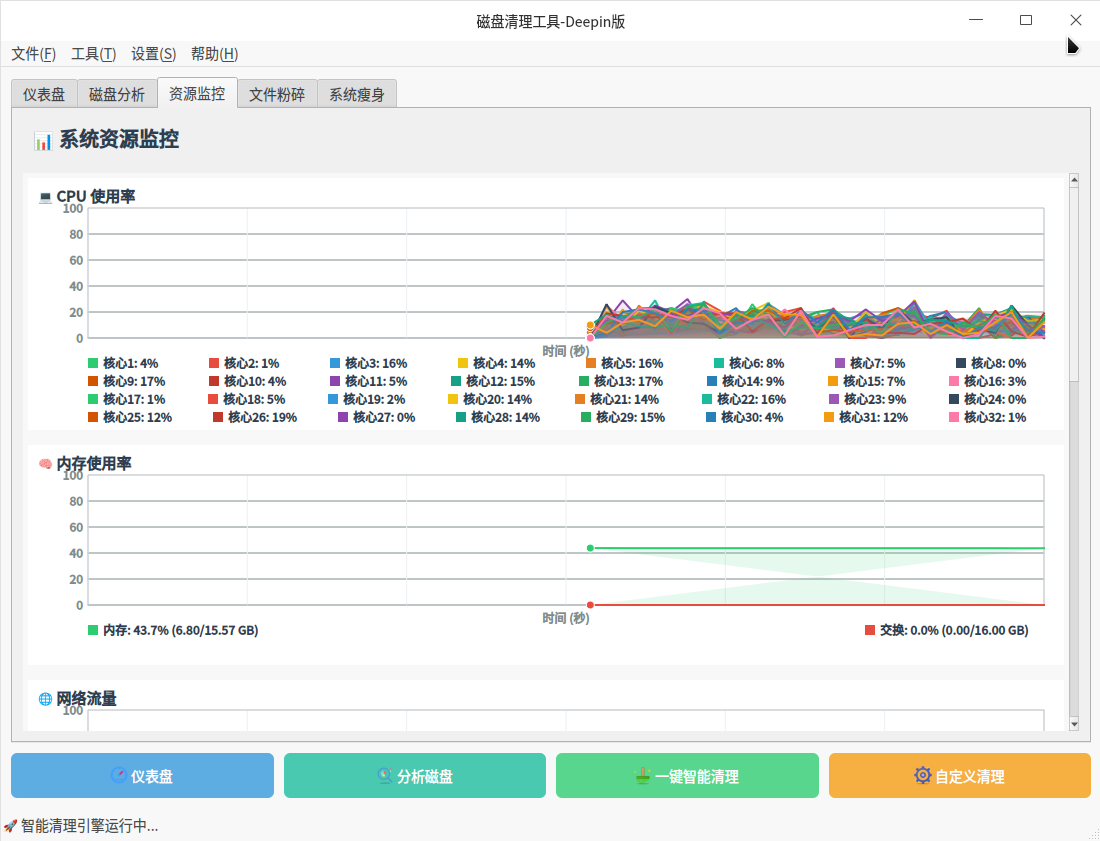Screen dimensions: 1100x841
Task: Click the broom icon on 一键智能清理 button
Action: pyautogui.click(x=643, y=776)
